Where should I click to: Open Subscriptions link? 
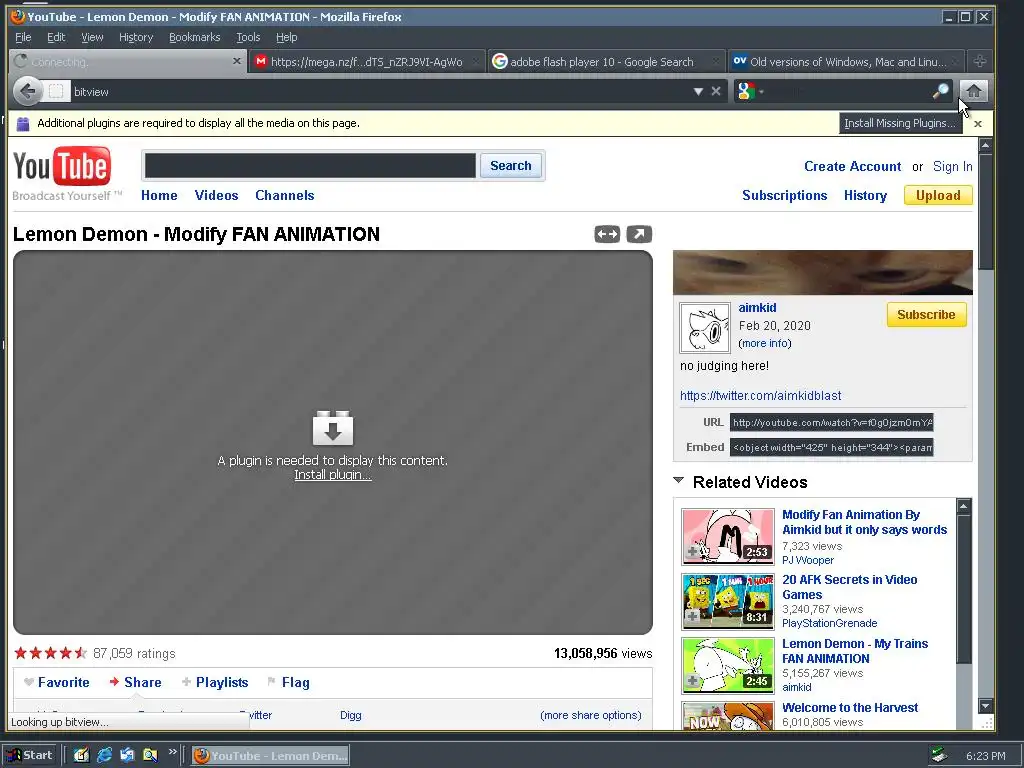[x=784, y=195]
